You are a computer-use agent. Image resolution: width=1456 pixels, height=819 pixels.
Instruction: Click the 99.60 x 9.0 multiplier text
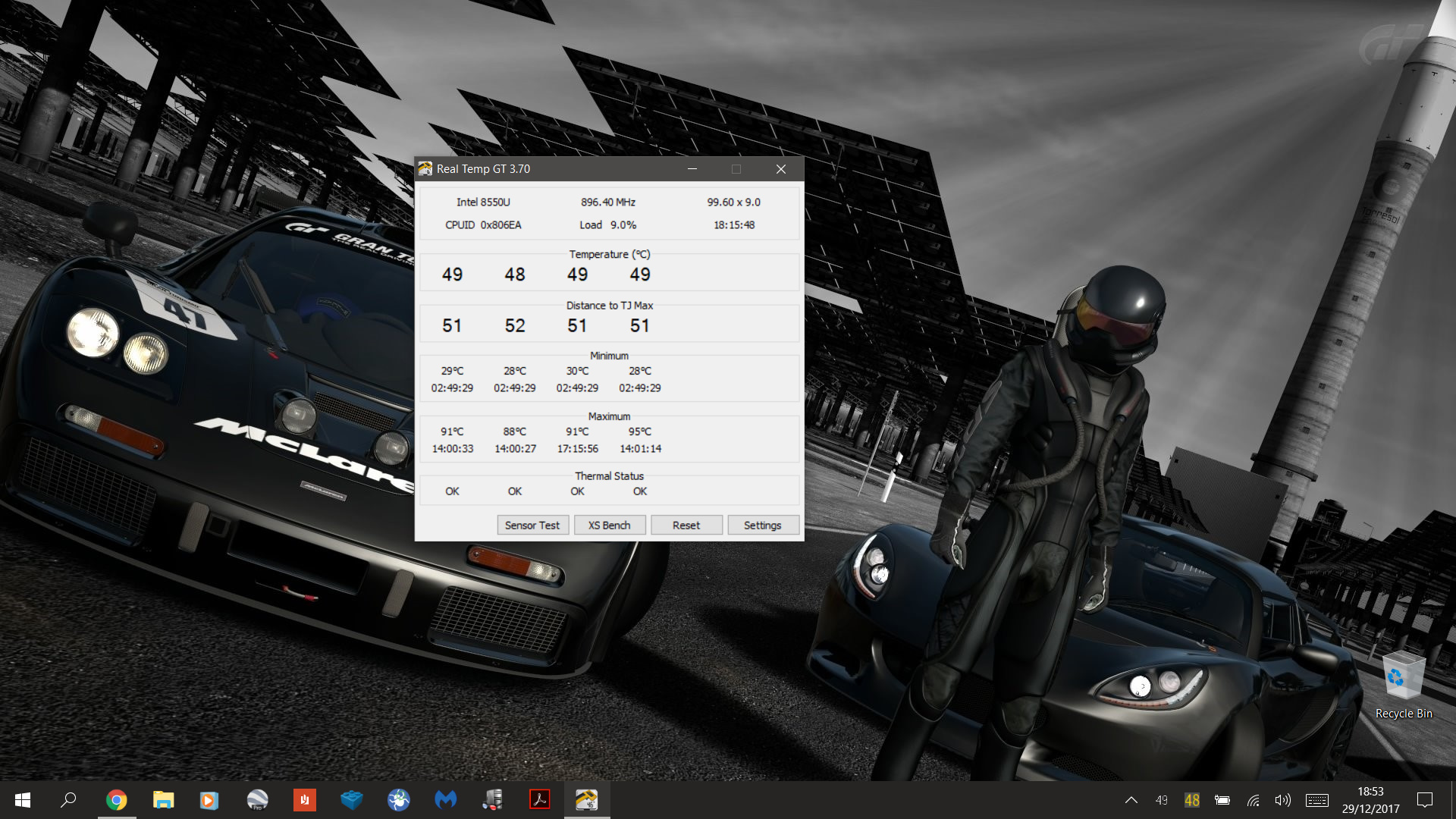pyautogui.click(x=733, y=202)
